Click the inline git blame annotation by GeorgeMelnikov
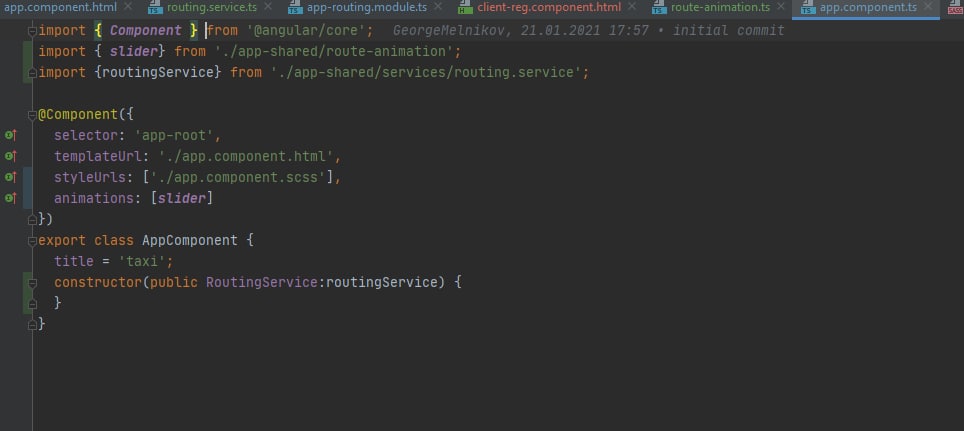 pos(588,30)
